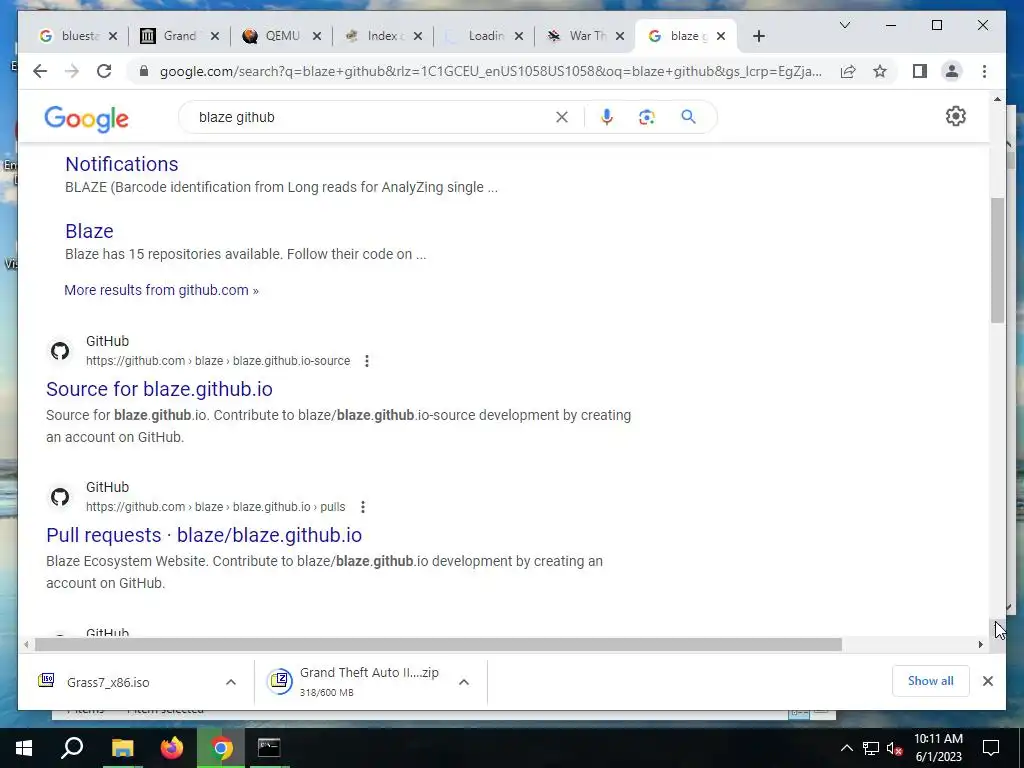1024x768 pixels.
Task: Click scroll up arrow on vertical scrollbar
Action: pyautogui.click(x=997, y=99)
